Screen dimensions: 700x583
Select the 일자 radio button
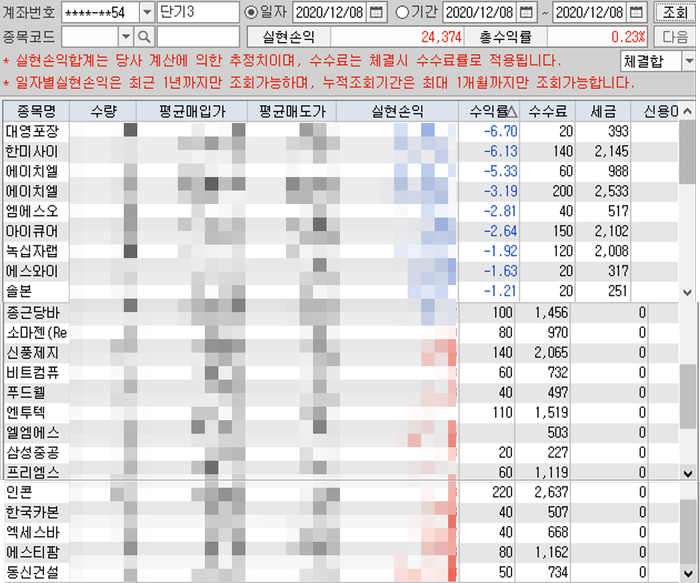251,12
